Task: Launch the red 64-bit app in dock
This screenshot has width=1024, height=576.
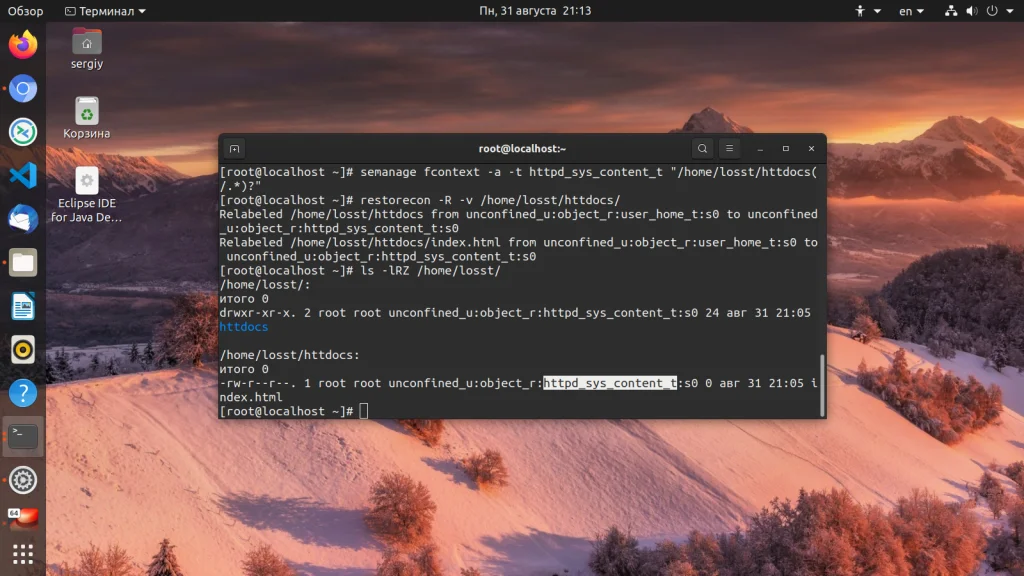Action: click(x=23, y=519)
